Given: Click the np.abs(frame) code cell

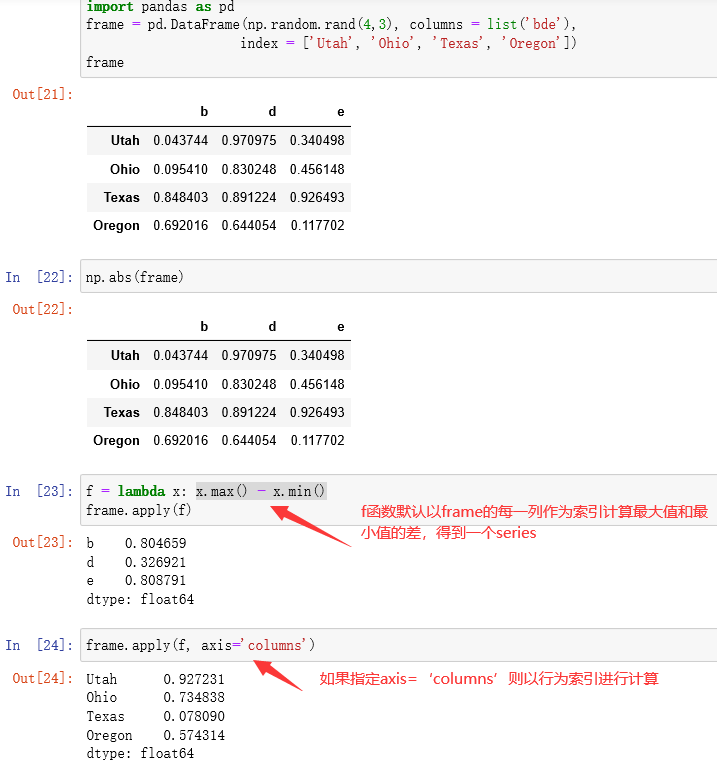Looking at the screenshot, I should point(398,277).
